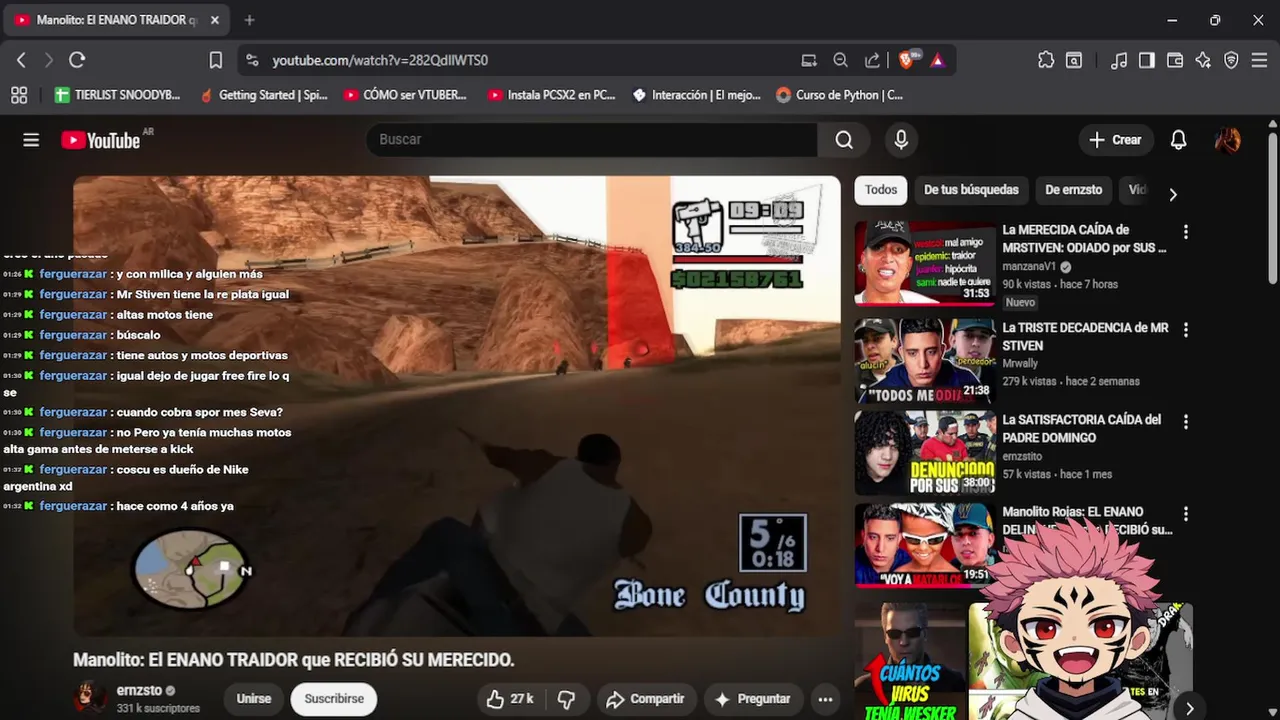Open the Brave VPN shield icon
This screenshot has height=720, width=1280.
point(1231,60)
